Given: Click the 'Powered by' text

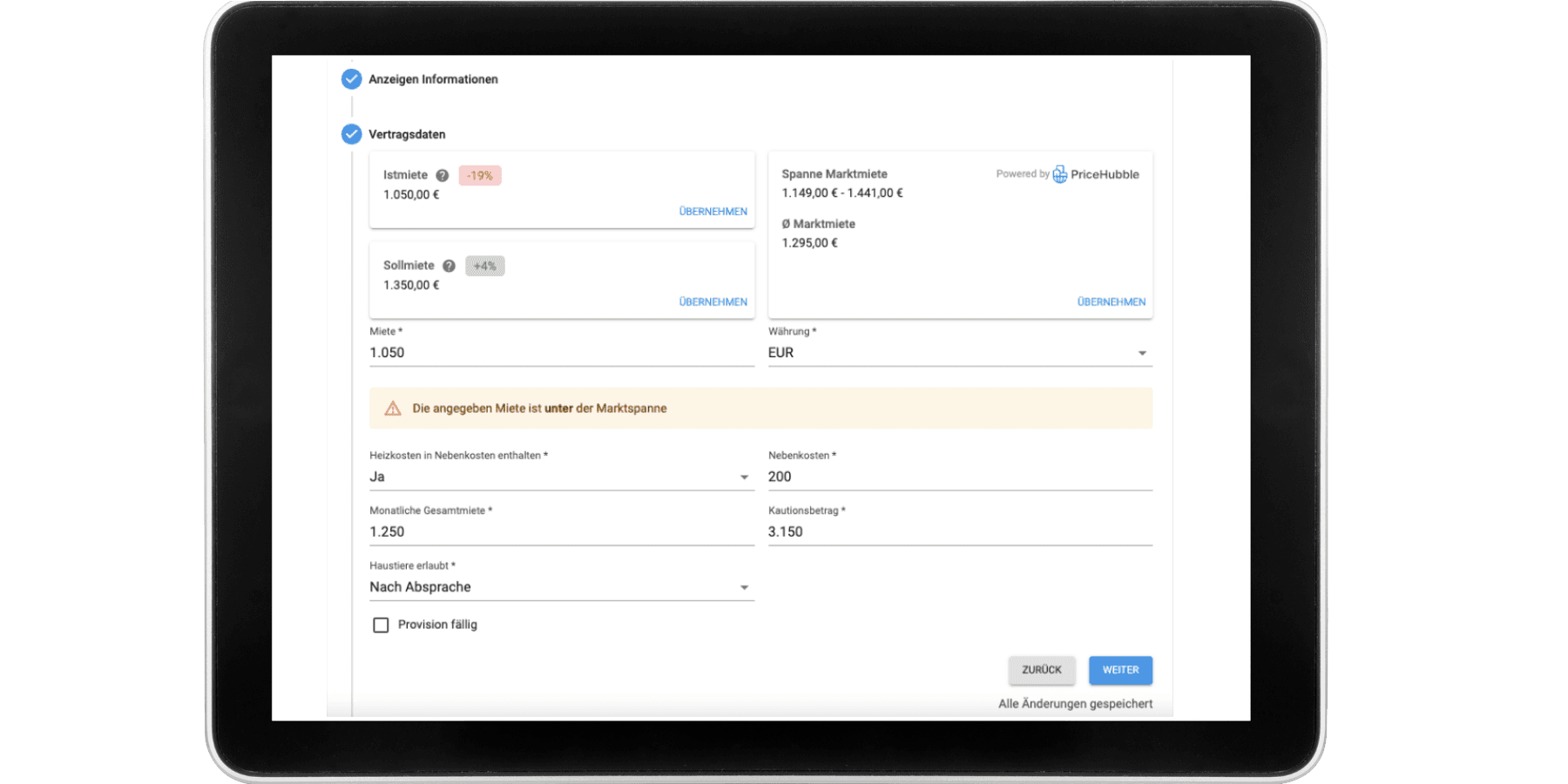Looking at the screenshot, I should point(1023,174).
